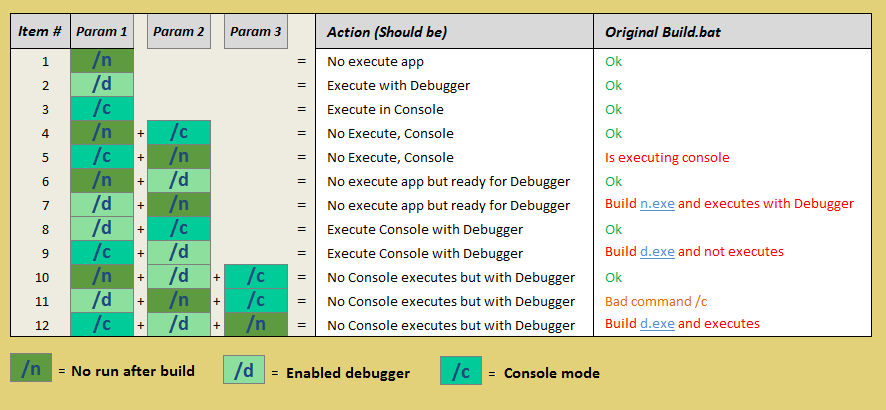Pick the /c Console mode legend swatch
The height and width of the screenshot is (410, 886).
point(460,371)
